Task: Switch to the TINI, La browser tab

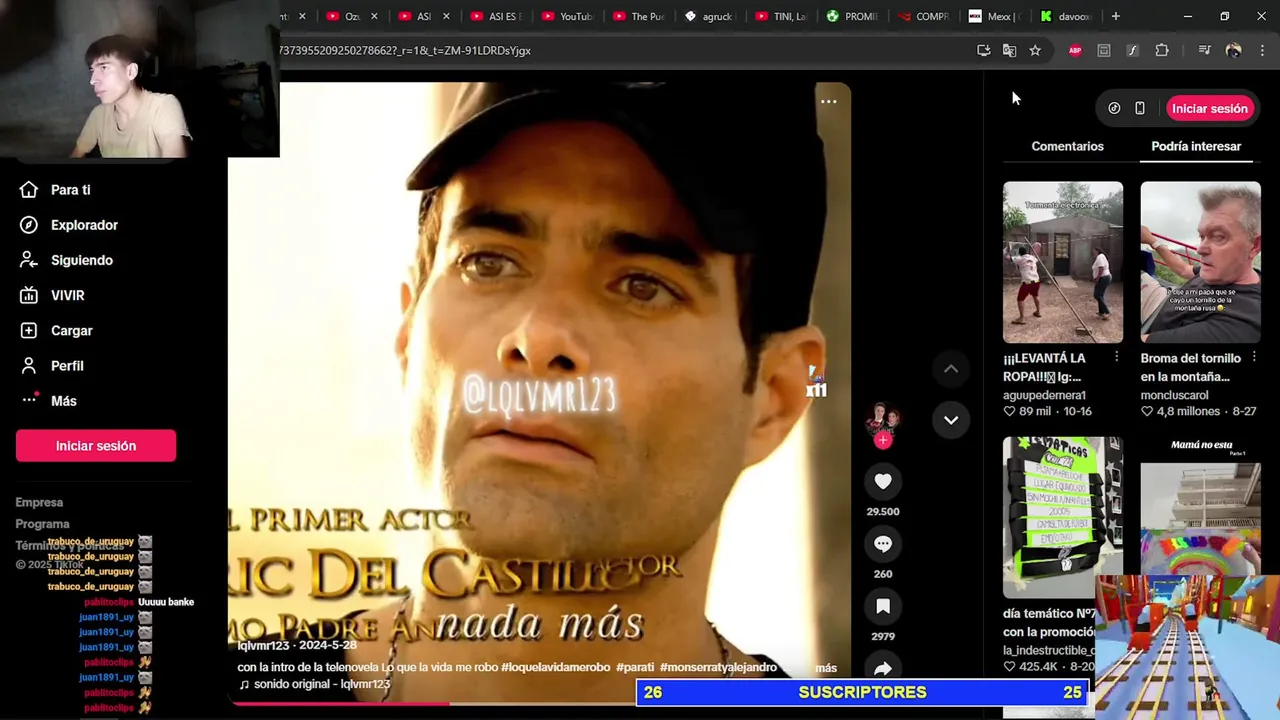Action: pyautogui.click(x=783, y=16)
